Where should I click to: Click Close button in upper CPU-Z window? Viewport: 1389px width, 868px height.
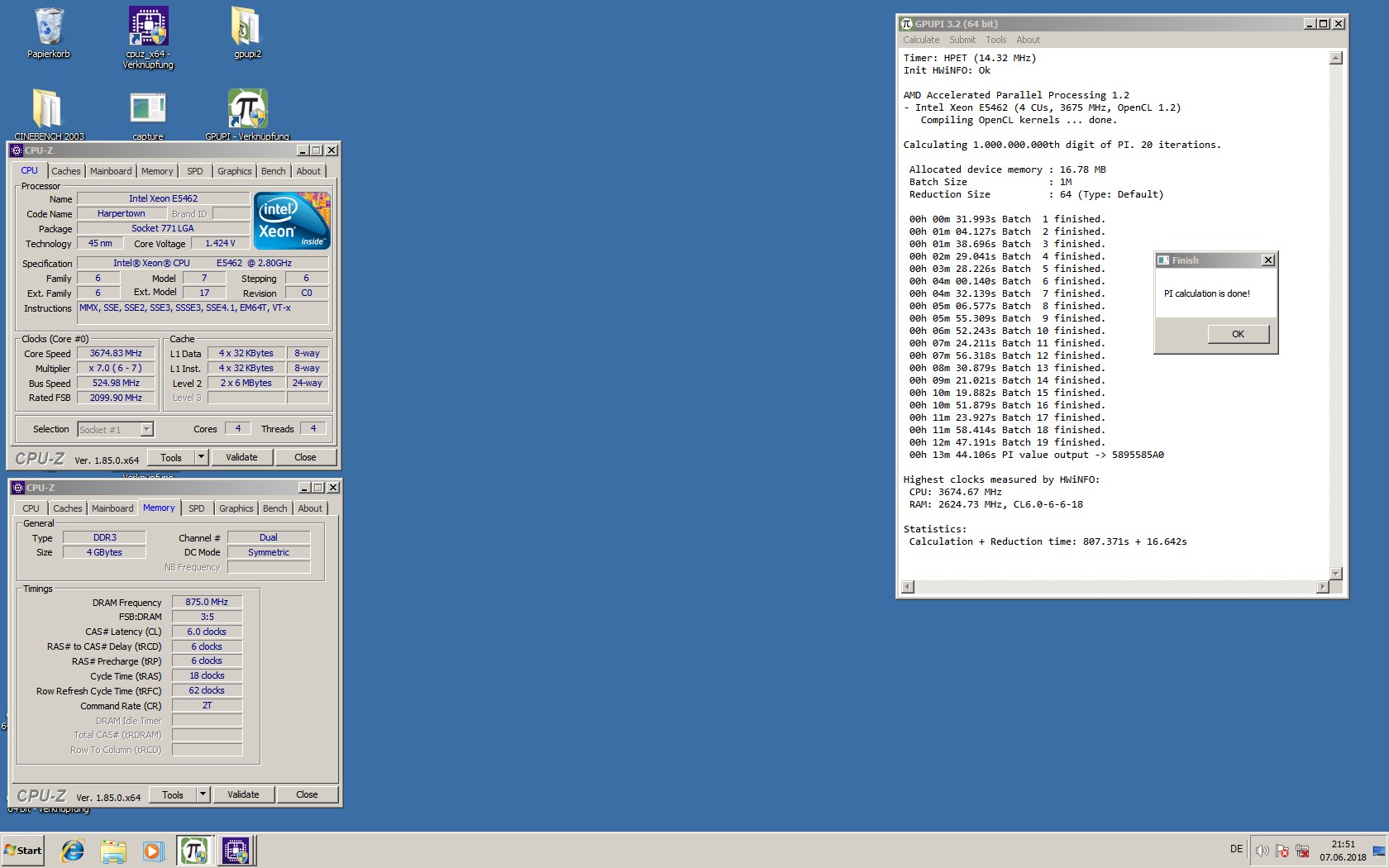click(305, 457)
